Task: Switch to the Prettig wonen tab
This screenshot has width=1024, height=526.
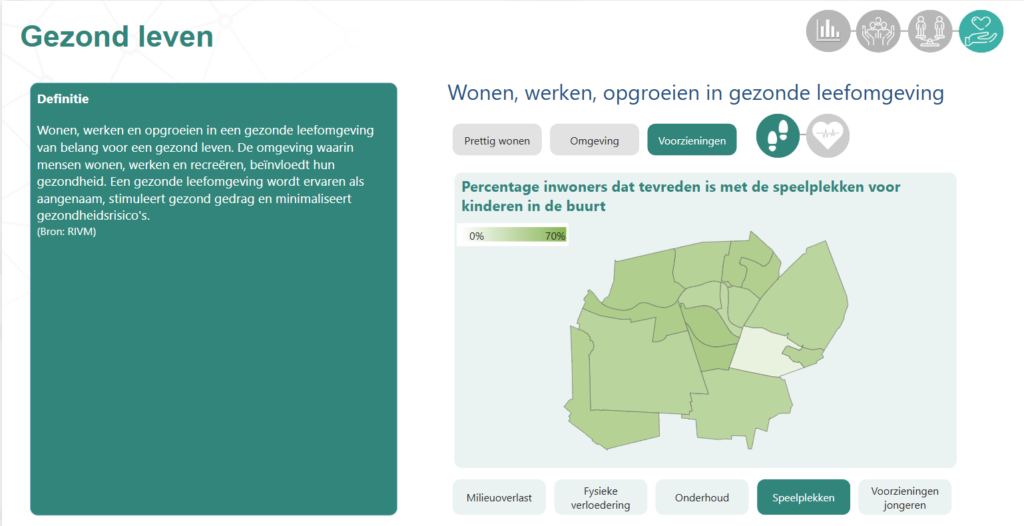Action: pyautogui.click(x=497, y=140)
